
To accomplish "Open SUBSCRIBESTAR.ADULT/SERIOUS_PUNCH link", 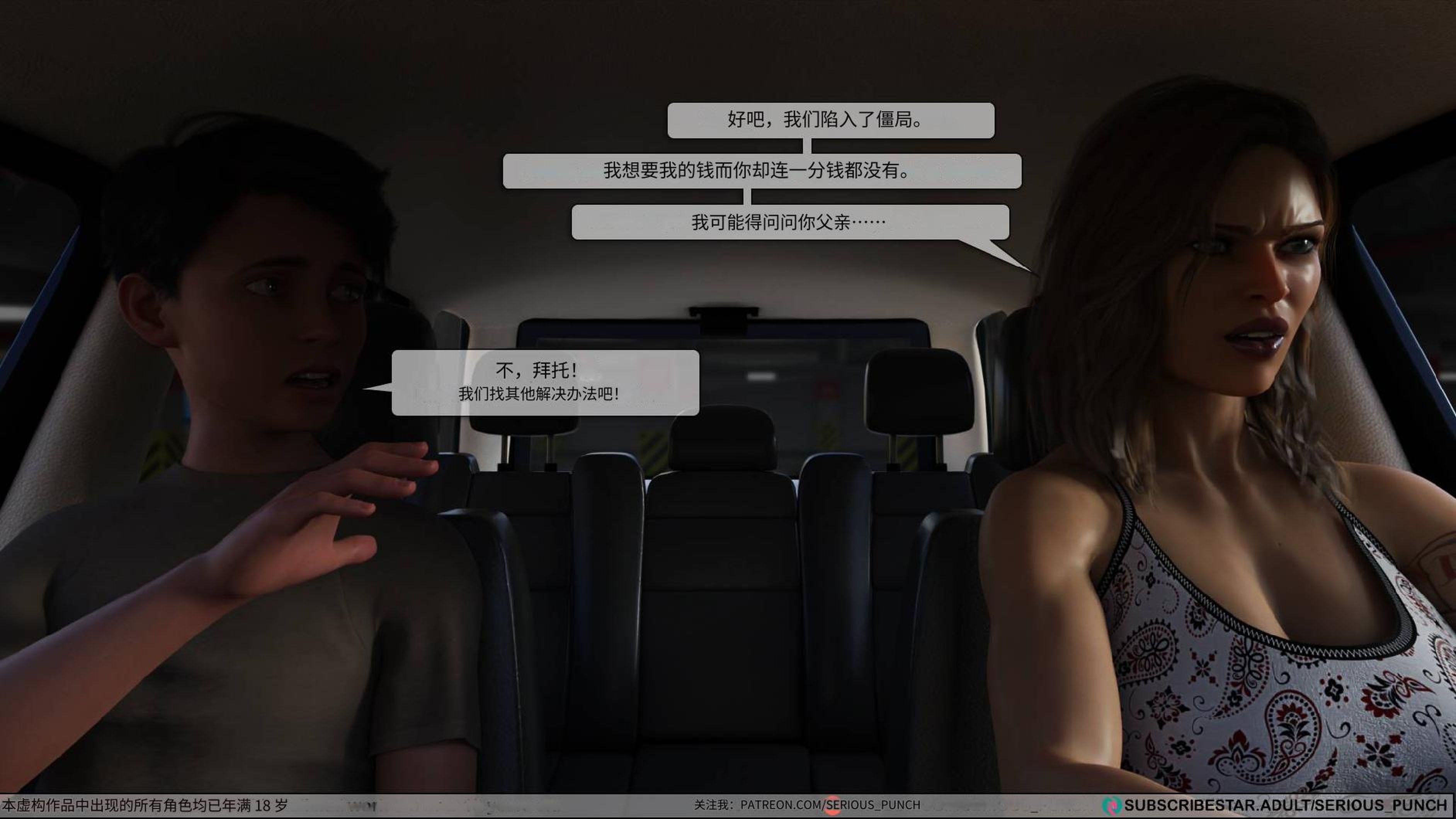I will (1285, 805).
